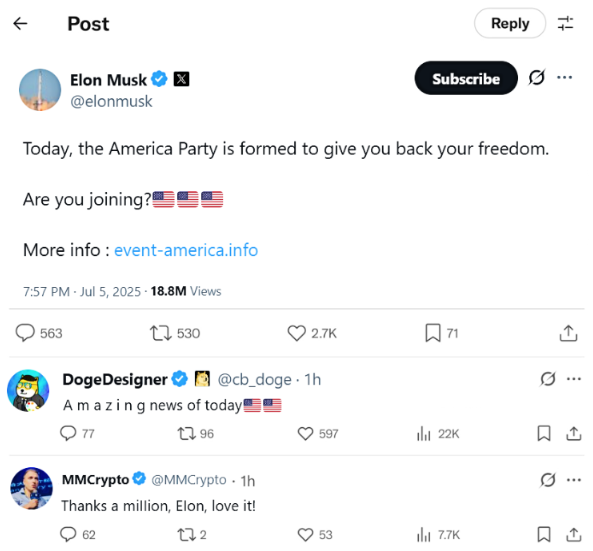Click Grok icon on MMCrypto's reply
The width and height of the screenshot is (593, 551).
pyautogui.click(x=548, y=480)
